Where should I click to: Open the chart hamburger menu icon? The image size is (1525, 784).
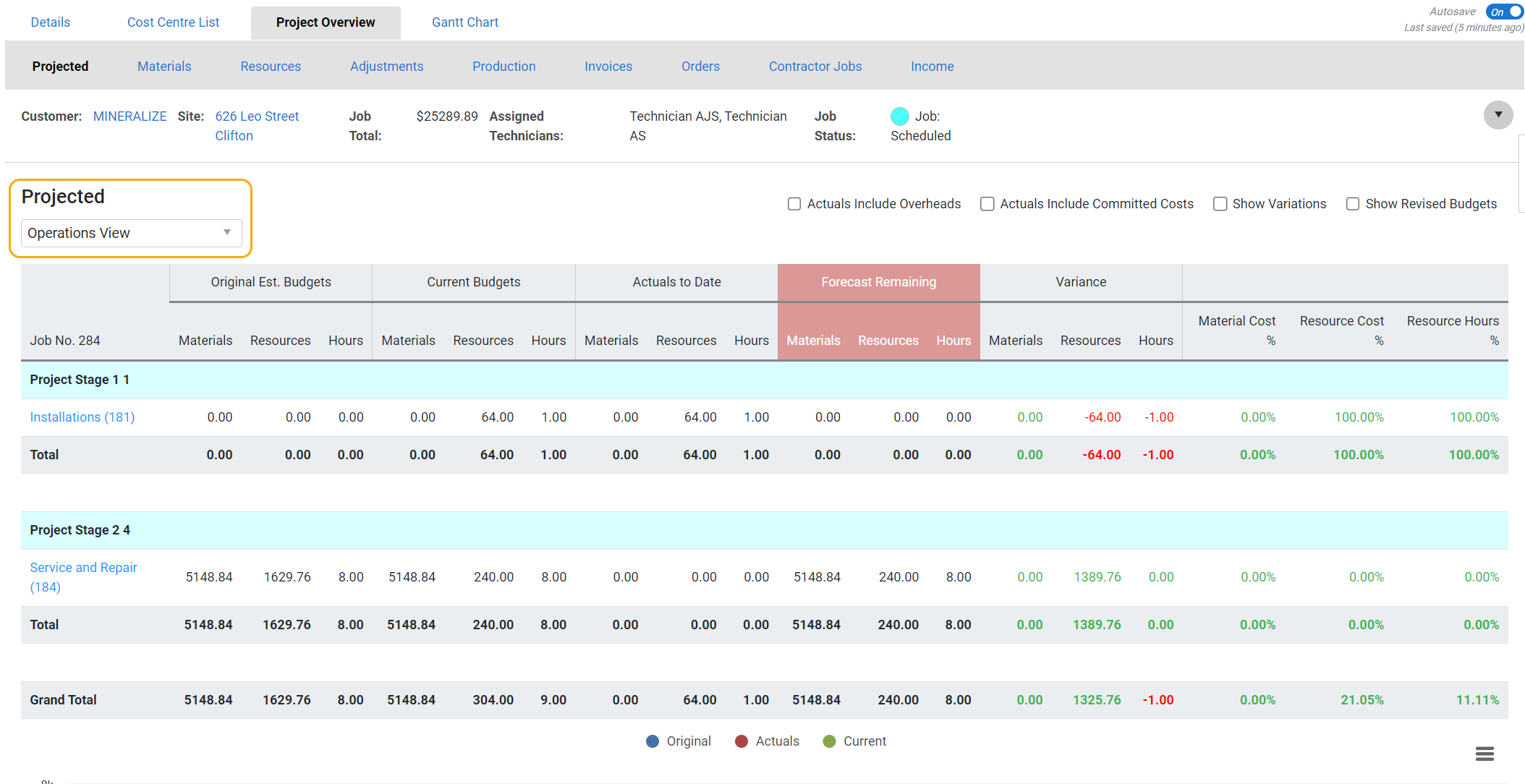pyautogui.click(x=1484, y=754)
